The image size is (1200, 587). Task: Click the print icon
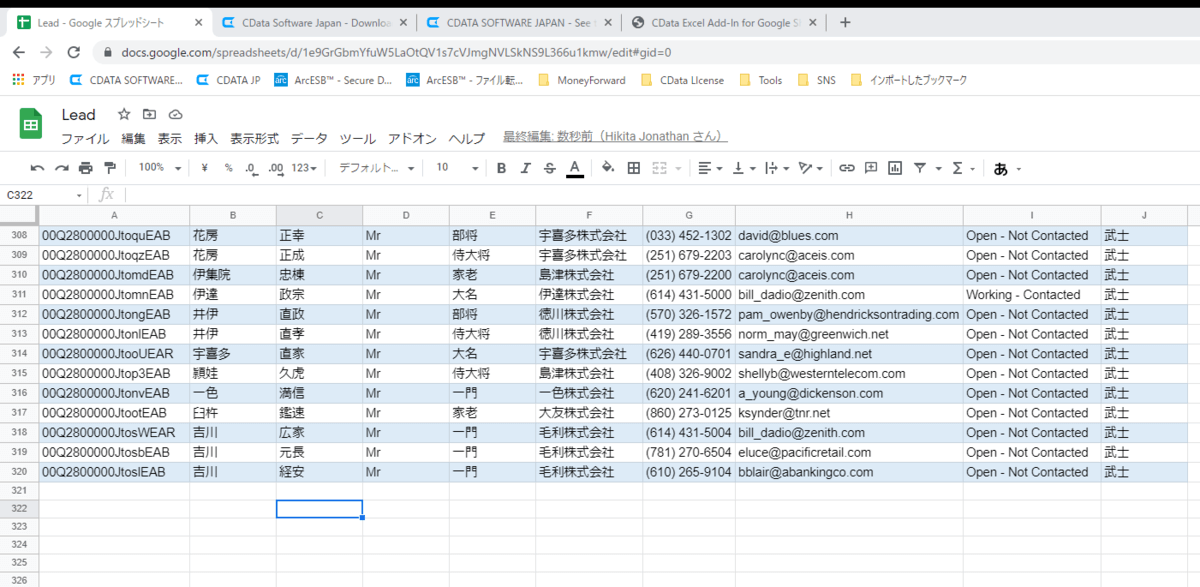[x=86, y=168]
